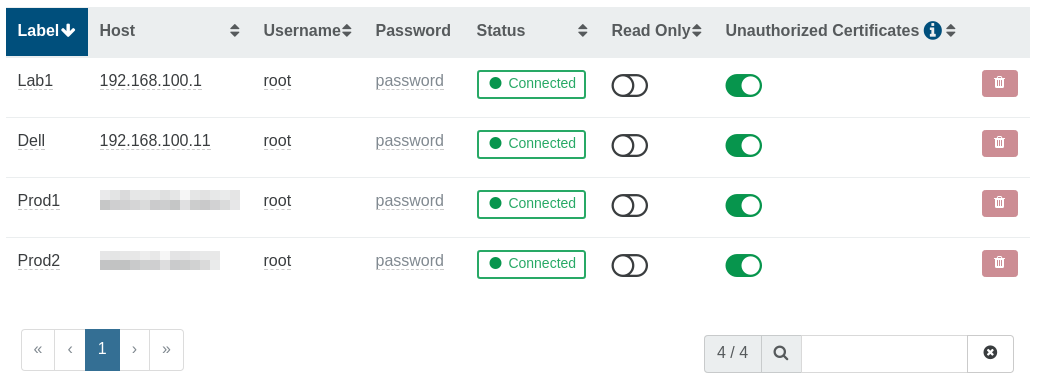Screen dimensions: 1037x387
Task: Select page 1 in pagination
Action: point(102,350)
